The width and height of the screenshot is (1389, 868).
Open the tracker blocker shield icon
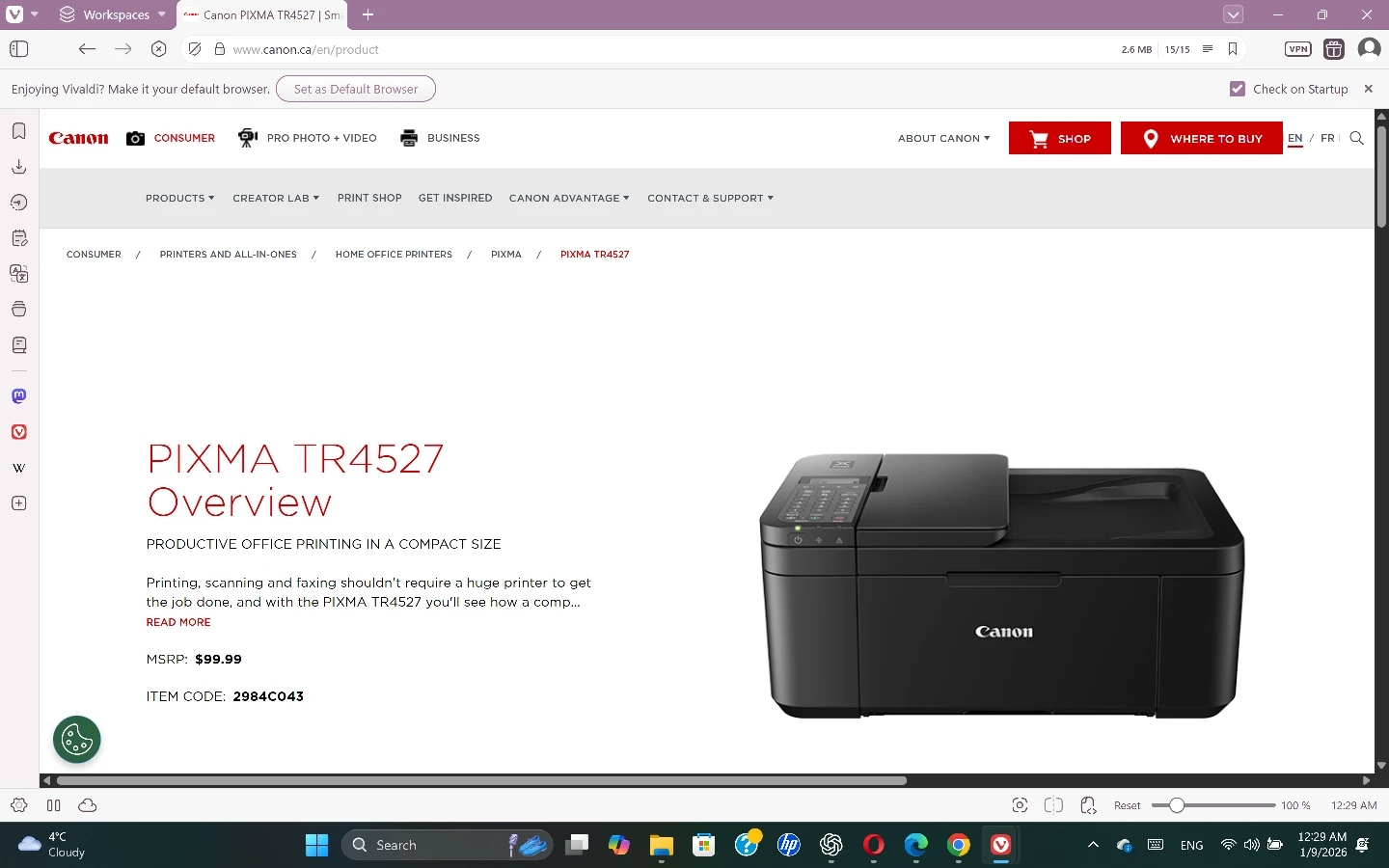tap(195, 49)
